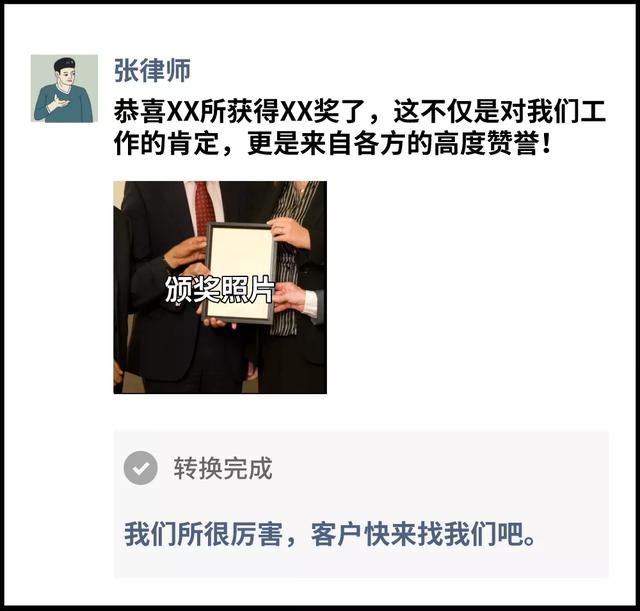This screenshot has height=611, width=640.
Task: Open the award ceremony photo thumbnail
Action: [x=220, y=287]
